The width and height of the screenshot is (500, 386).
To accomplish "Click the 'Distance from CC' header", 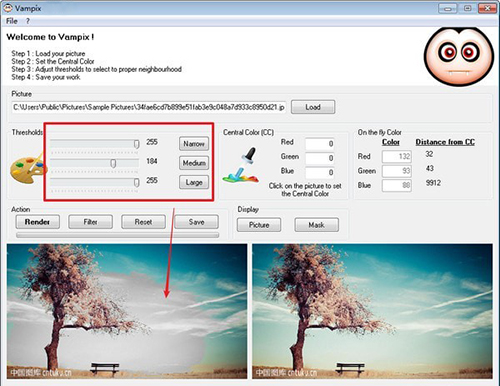I will (x=445, y=142).
